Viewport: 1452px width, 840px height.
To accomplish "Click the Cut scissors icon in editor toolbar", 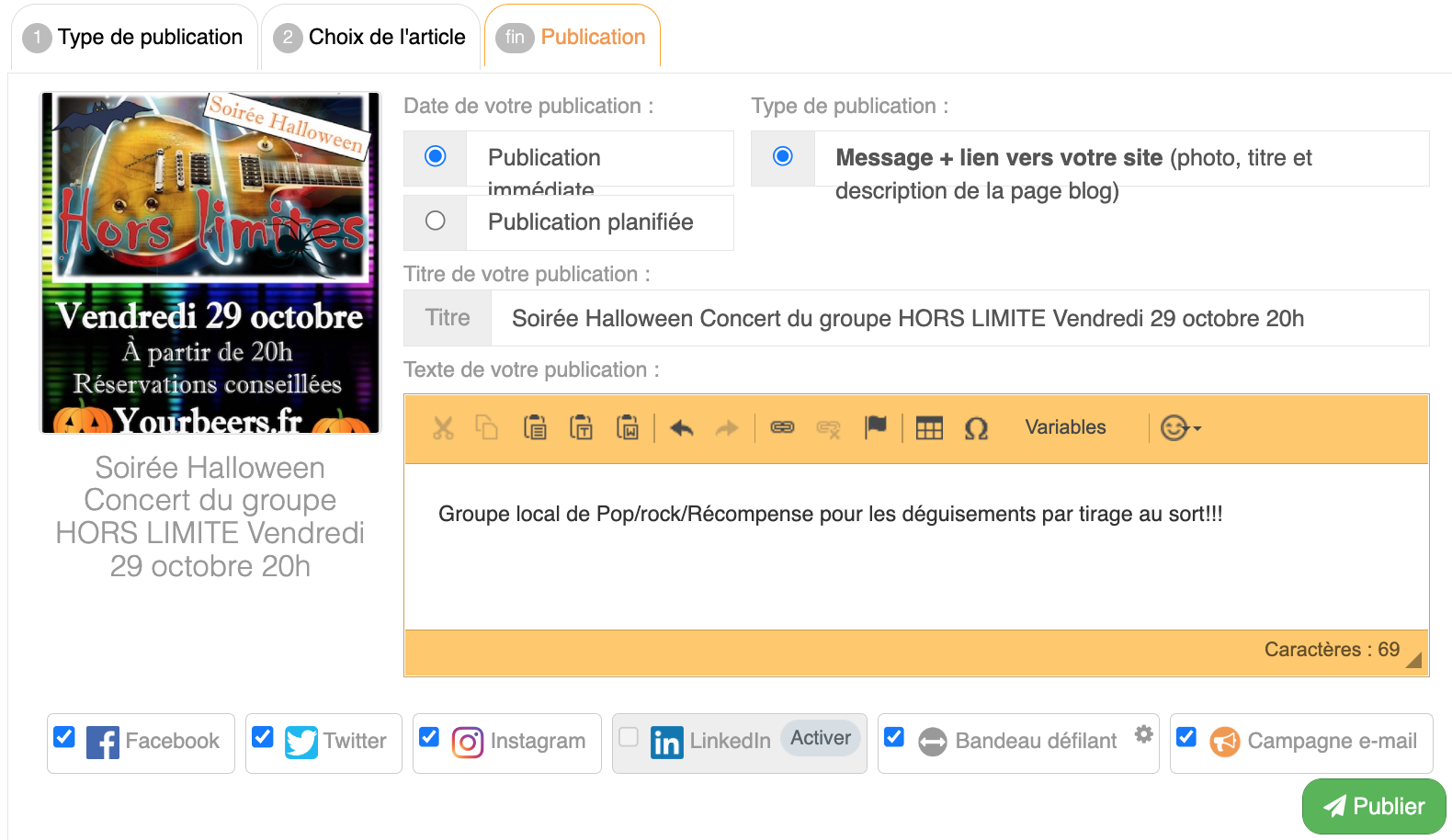I will [x=443, y=428].
